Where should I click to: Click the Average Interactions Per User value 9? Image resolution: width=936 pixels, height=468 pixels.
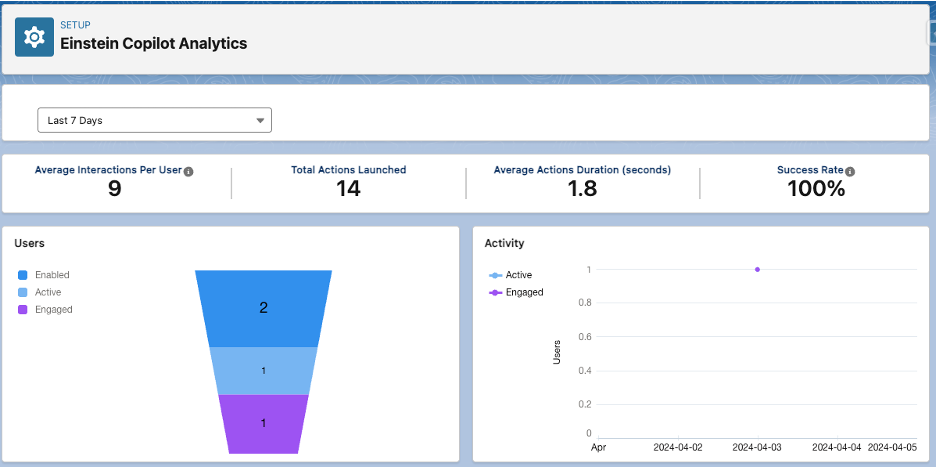pos(115,189)
